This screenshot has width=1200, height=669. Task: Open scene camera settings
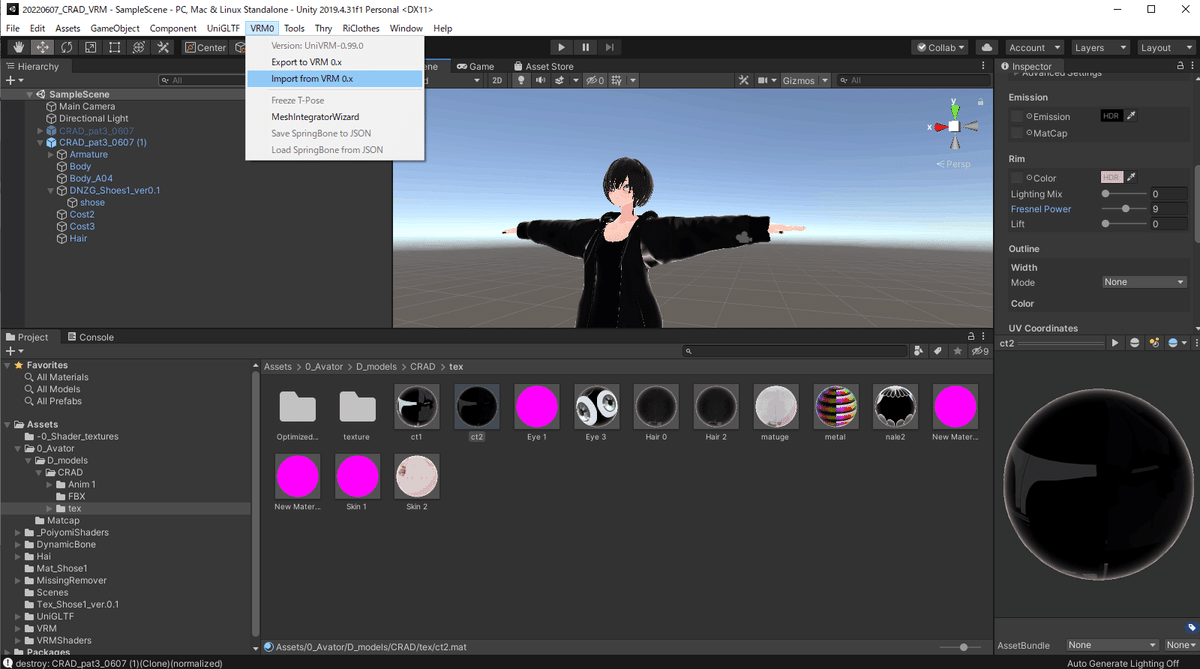click(x=767, y=80)
